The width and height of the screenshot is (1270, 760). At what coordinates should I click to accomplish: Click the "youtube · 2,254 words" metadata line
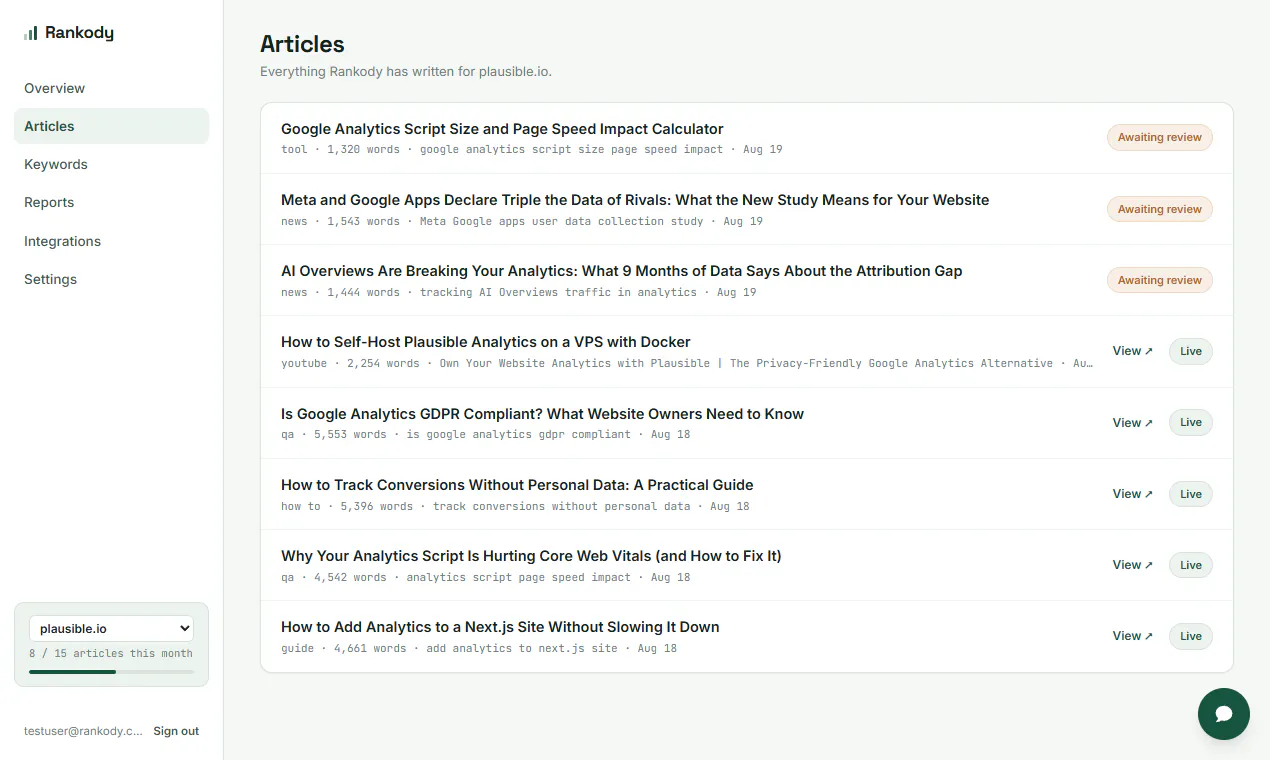[687, 363]
